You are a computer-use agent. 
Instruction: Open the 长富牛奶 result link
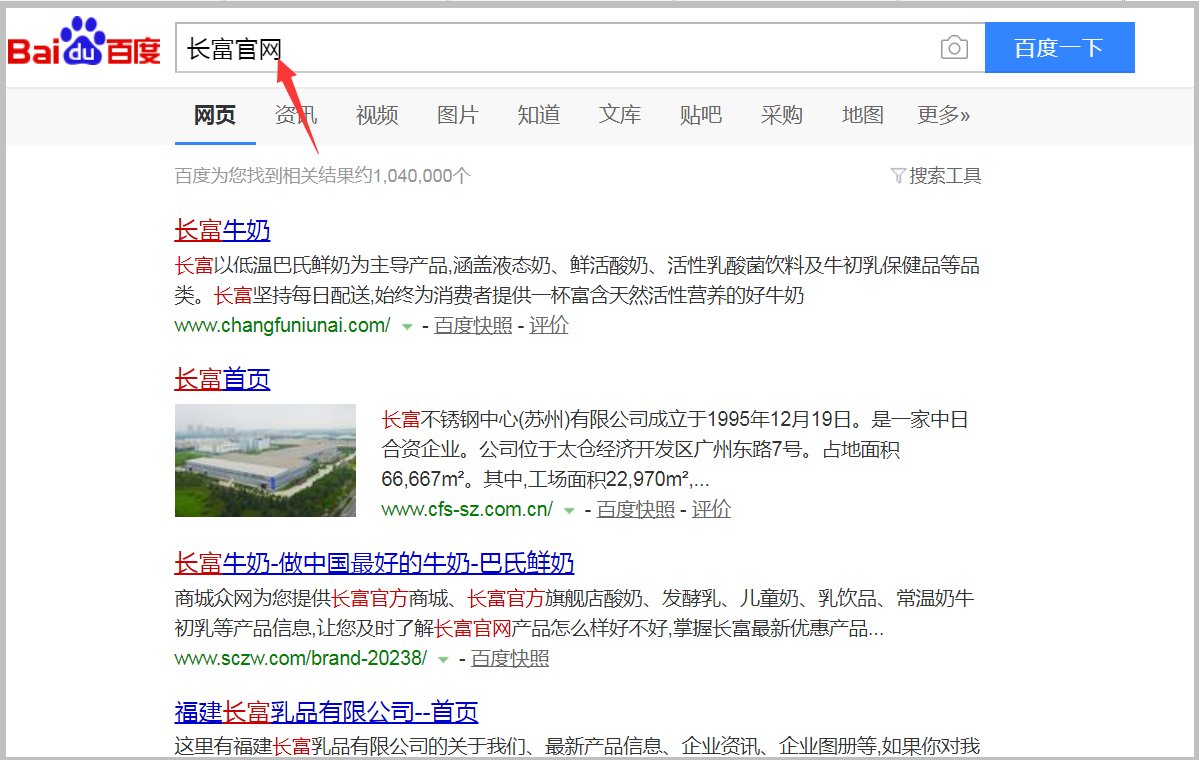[221, 230]
